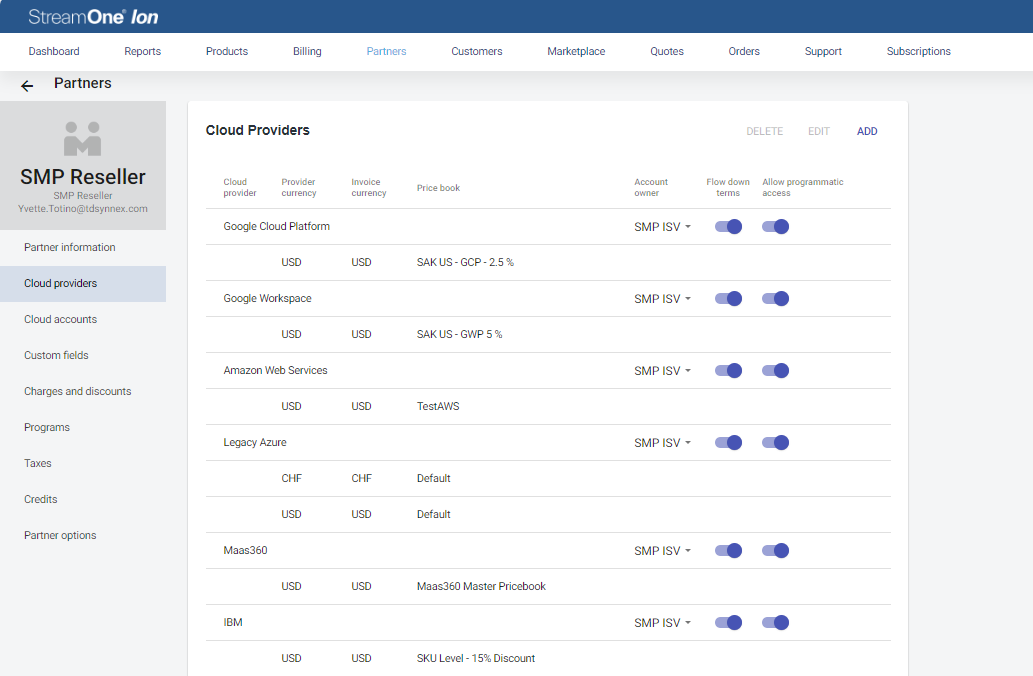Toggle Allow programmatic access for Amazon Web Services
Image resolution: width=1033 pixels, height=676 pixels.
(x=775, y=370)
